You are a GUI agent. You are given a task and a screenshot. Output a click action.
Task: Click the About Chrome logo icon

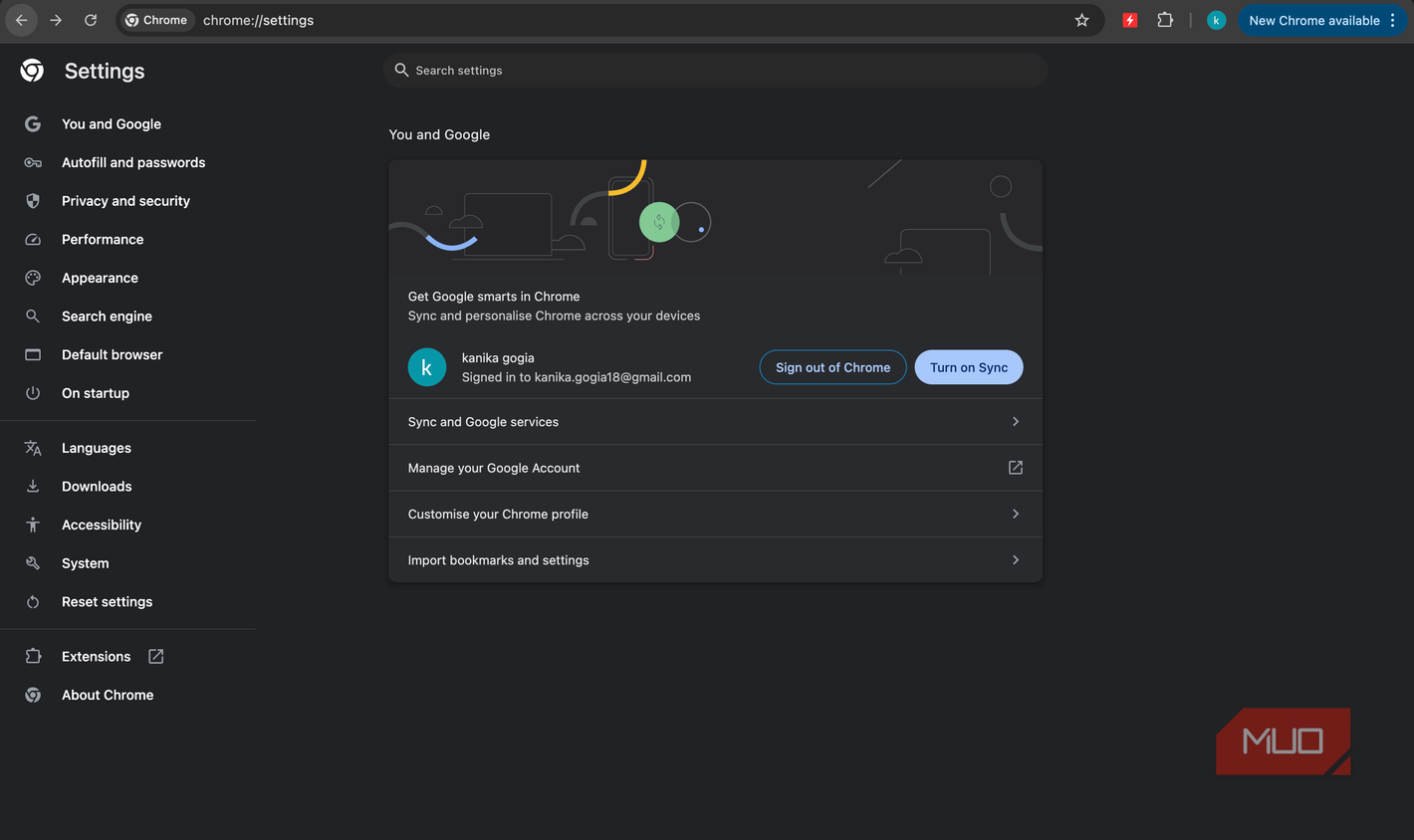pyautogui.click(x=33, y=695)
